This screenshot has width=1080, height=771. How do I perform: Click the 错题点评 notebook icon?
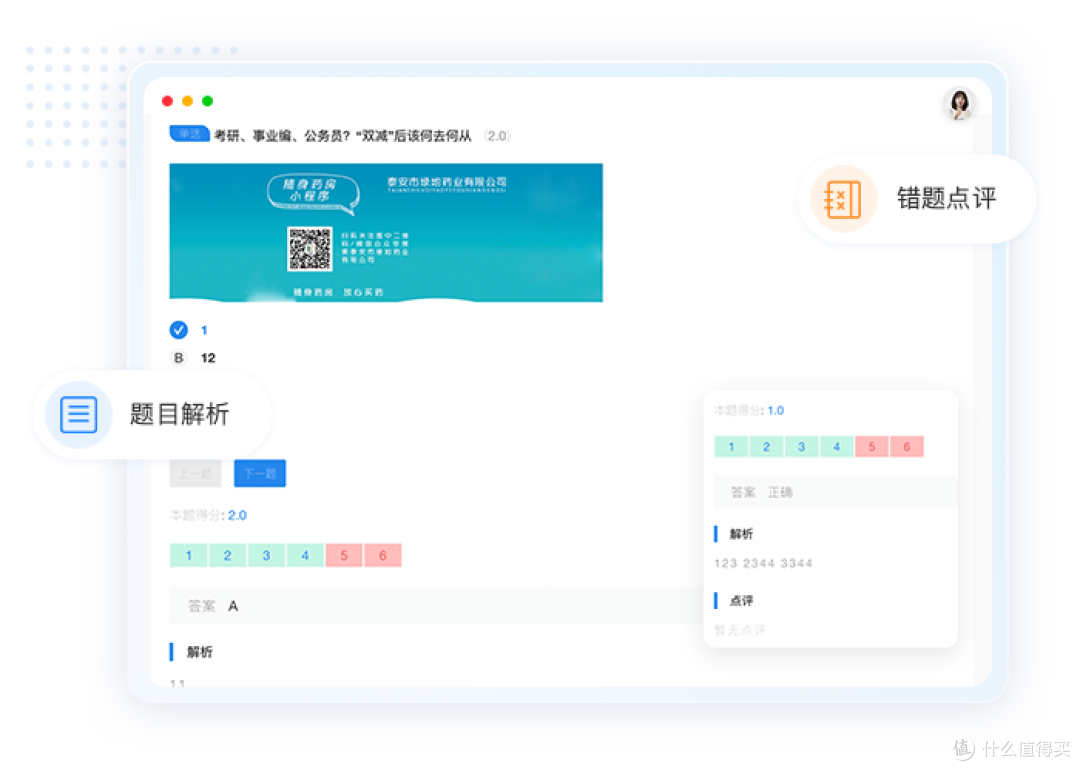[x=843, y=199]
